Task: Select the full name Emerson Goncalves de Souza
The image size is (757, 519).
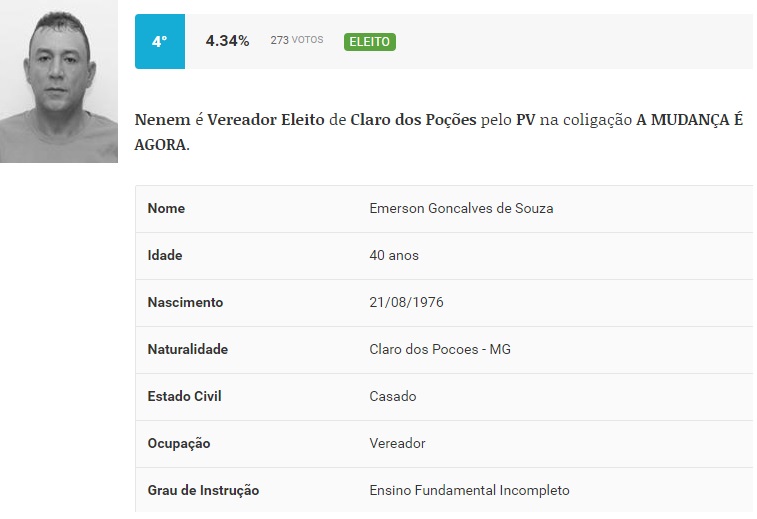Action: click(x=461, y=208)
